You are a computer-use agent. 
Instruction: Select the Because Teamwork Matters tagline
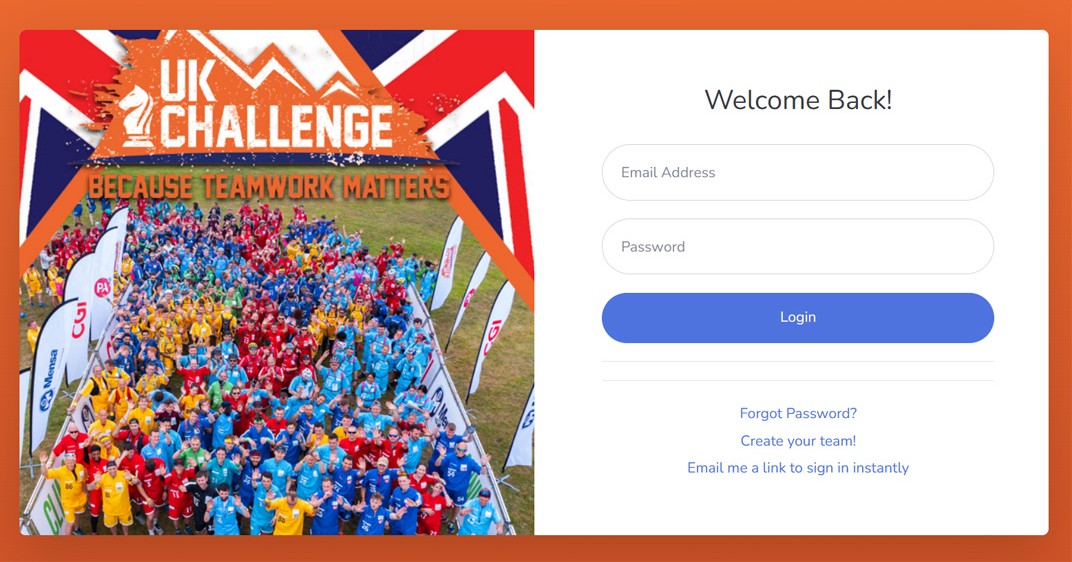269,187
